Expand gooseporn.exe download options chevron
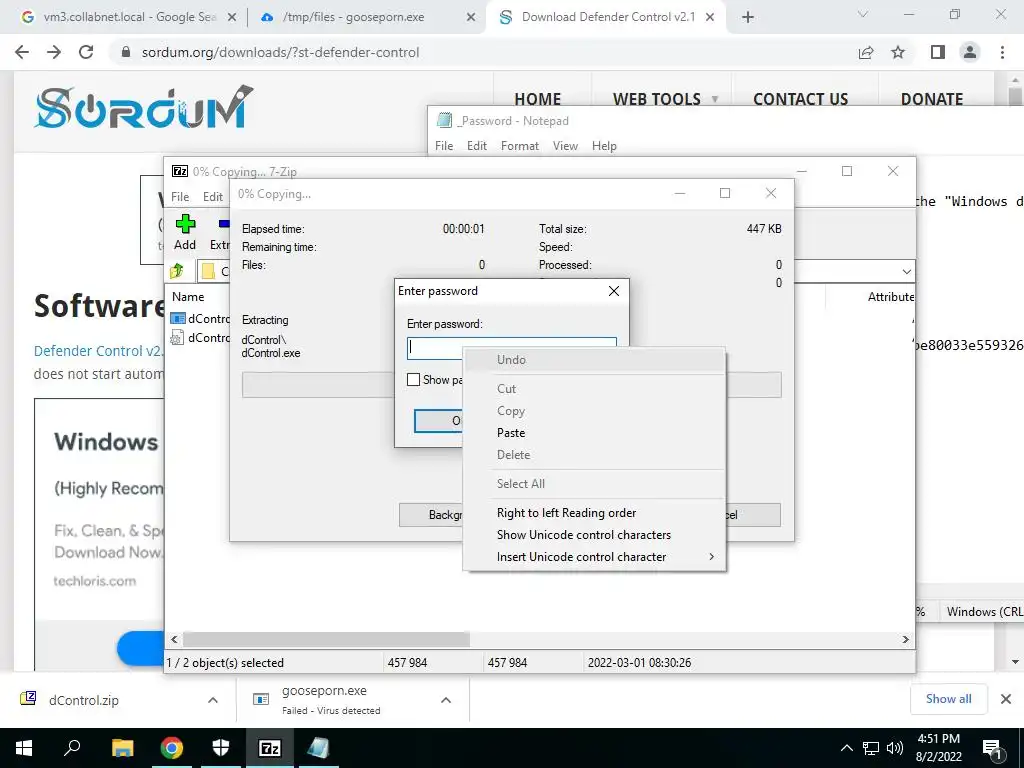 pyautogui.click(x=445, y=700)
